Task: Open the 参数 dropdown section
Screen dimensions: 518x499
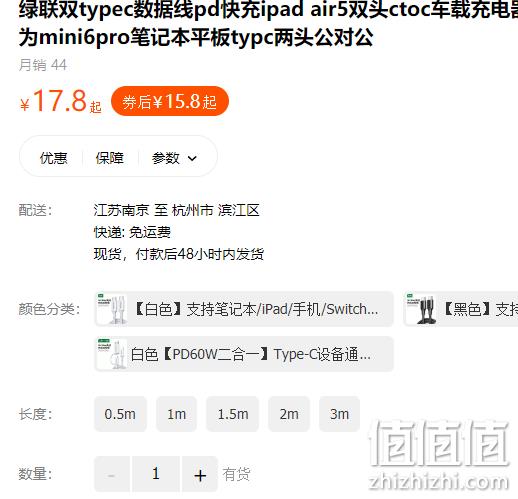Action: pyautogui.click(x=174, y=158)
